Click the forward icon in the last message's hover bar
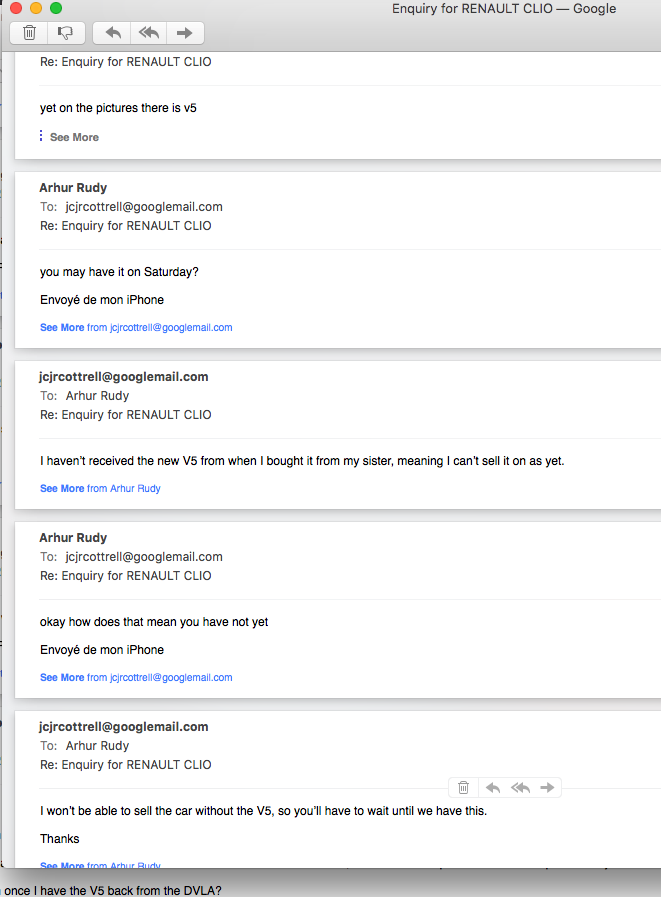This screenshot has height=897, width=661. pyautogui.click(x=547, y=788)
